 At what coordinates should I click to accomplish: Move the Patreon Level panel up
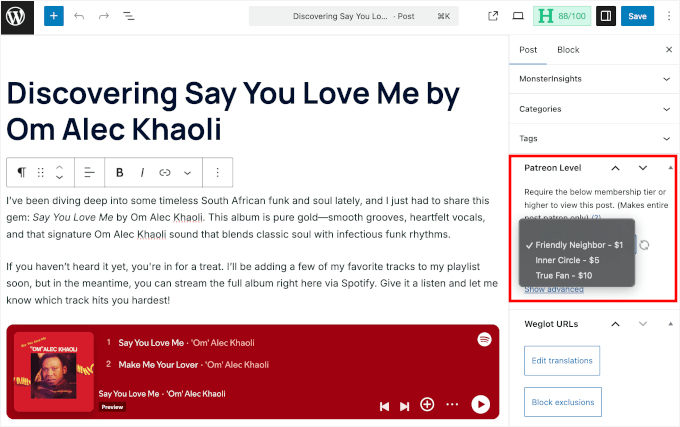point(615,168)
